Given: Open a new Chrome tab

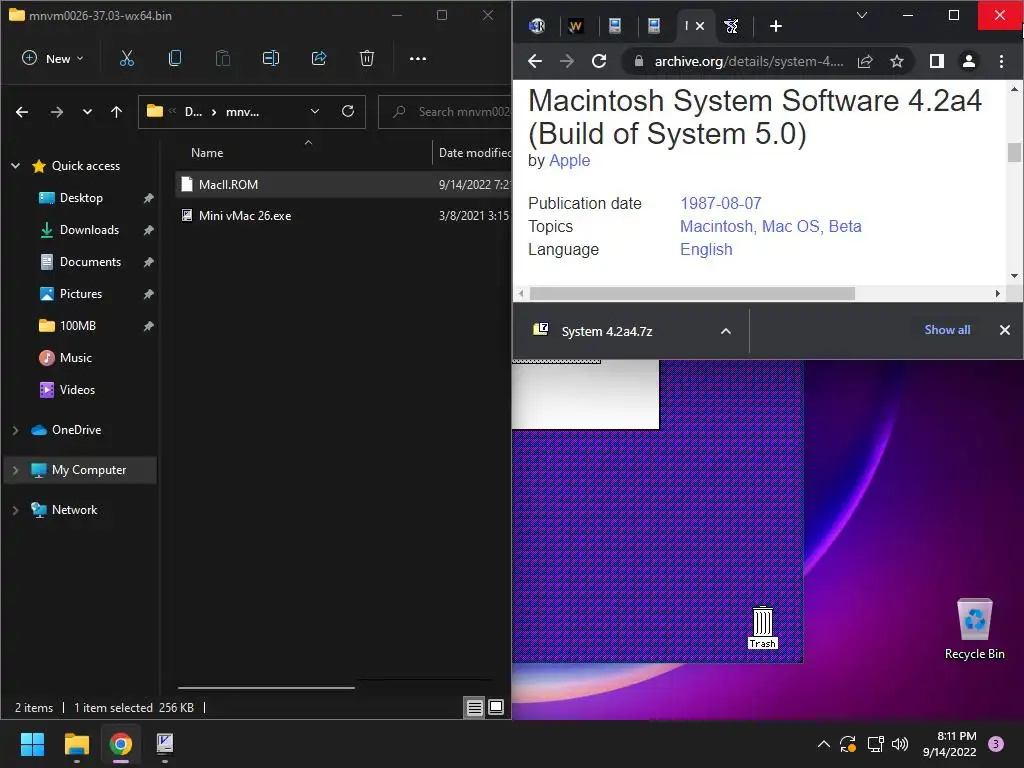Looking at the screenshot, I should coord(776,26).
